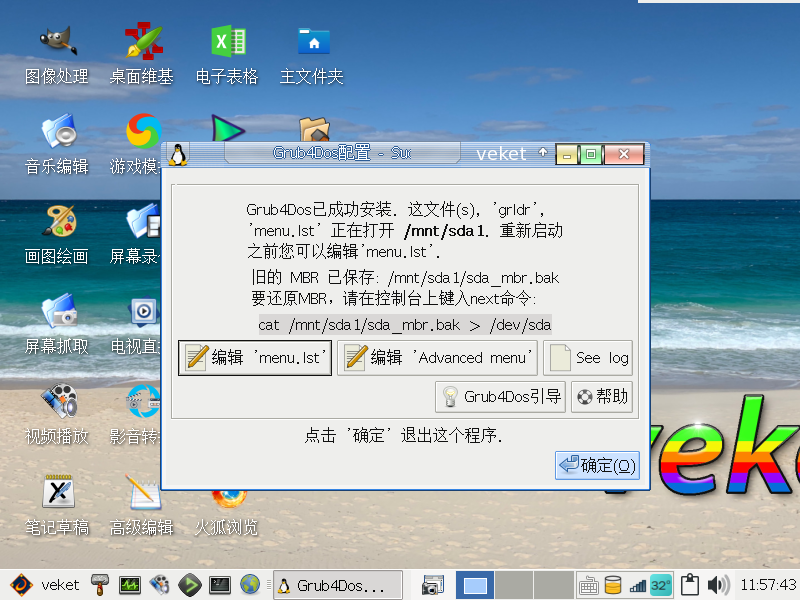
Task: Close the Grub4Dos配置 window
Action: (623, 154)
